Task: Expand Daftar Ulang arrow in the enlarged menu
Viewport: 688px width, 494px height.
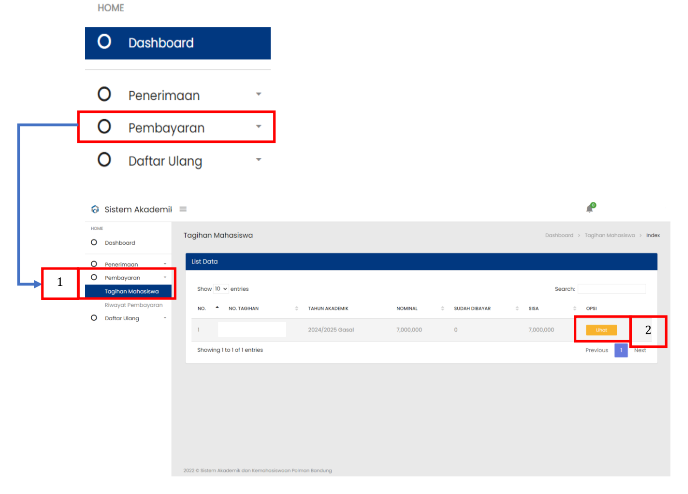Action: 258,160
